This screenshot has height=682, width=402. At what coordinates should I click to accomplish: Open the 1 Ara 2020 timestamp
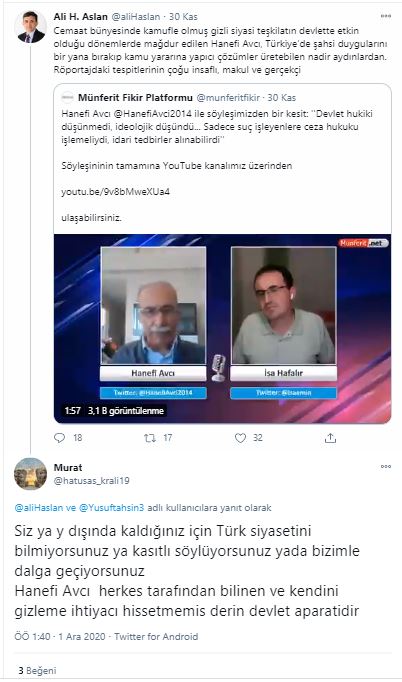81,636
